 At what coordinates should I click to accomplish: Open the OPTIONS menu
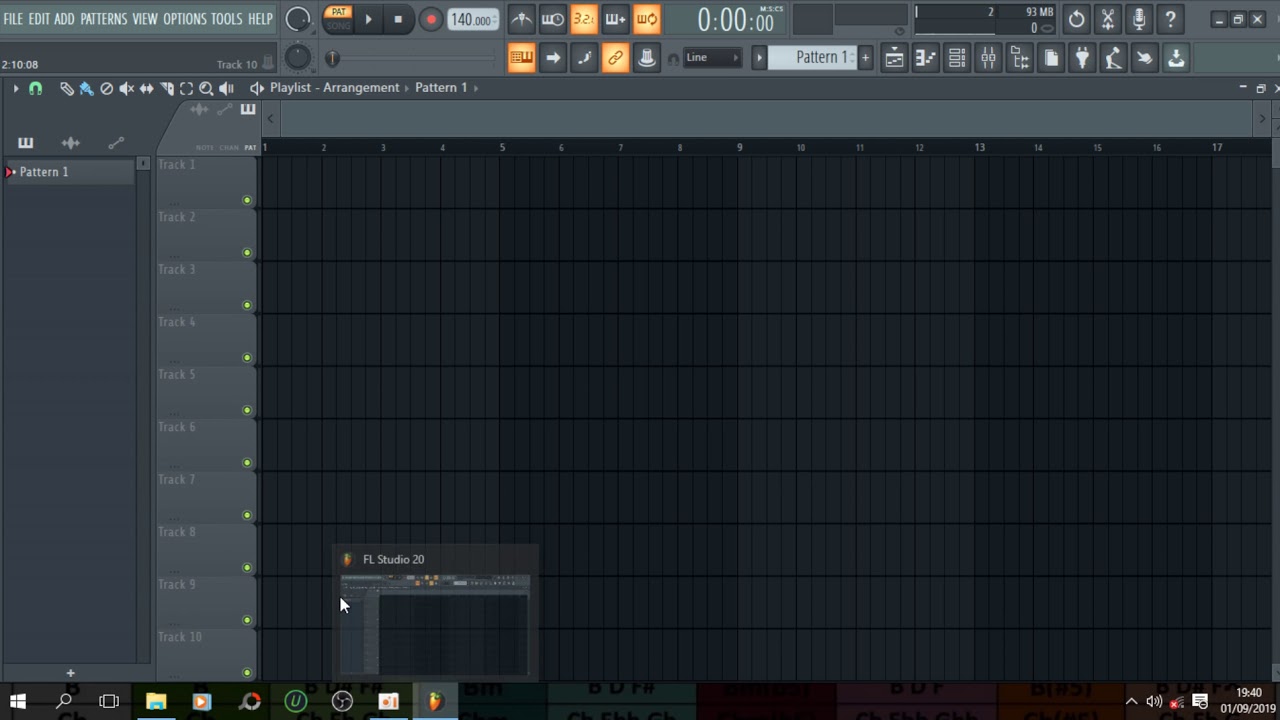tap(184, 19)
